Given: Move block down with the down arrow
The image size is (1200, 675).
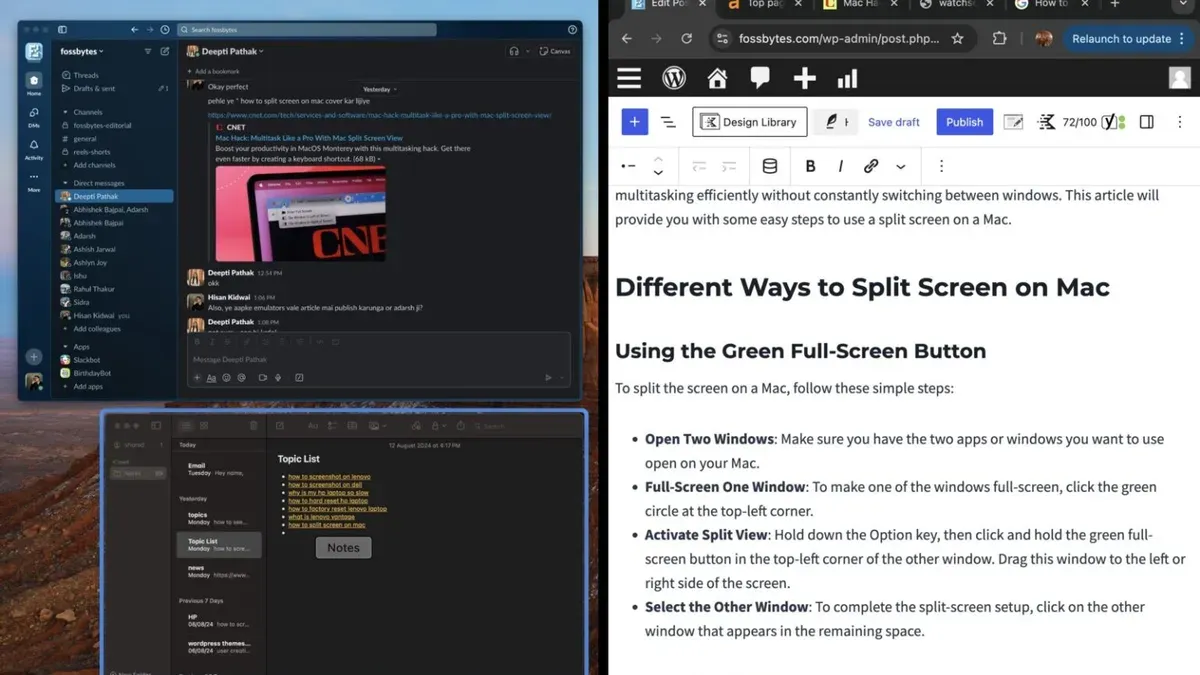Looking at the screenshot, I should point(658,173).
